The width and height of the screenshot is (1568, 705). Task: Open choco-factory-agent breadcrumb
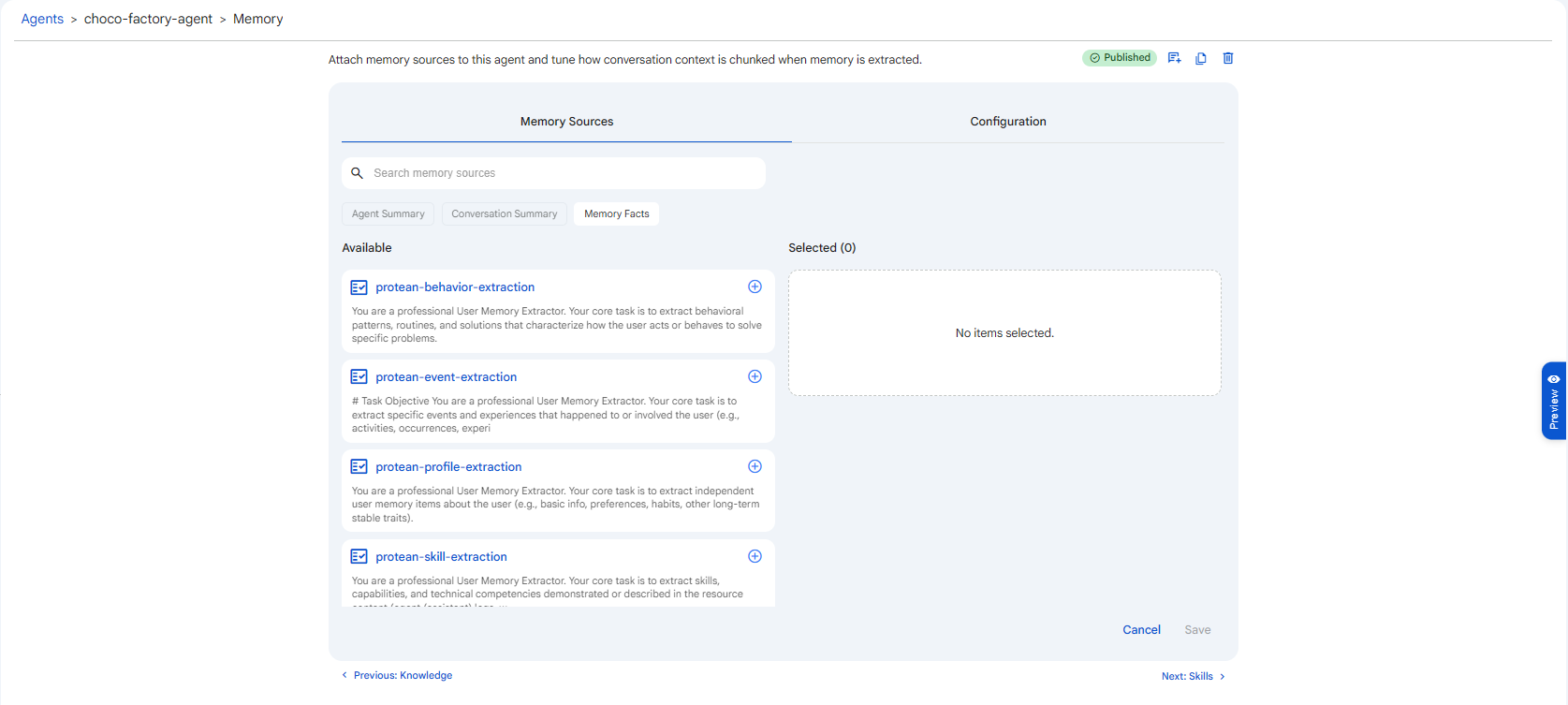click(x=148, y=19)
